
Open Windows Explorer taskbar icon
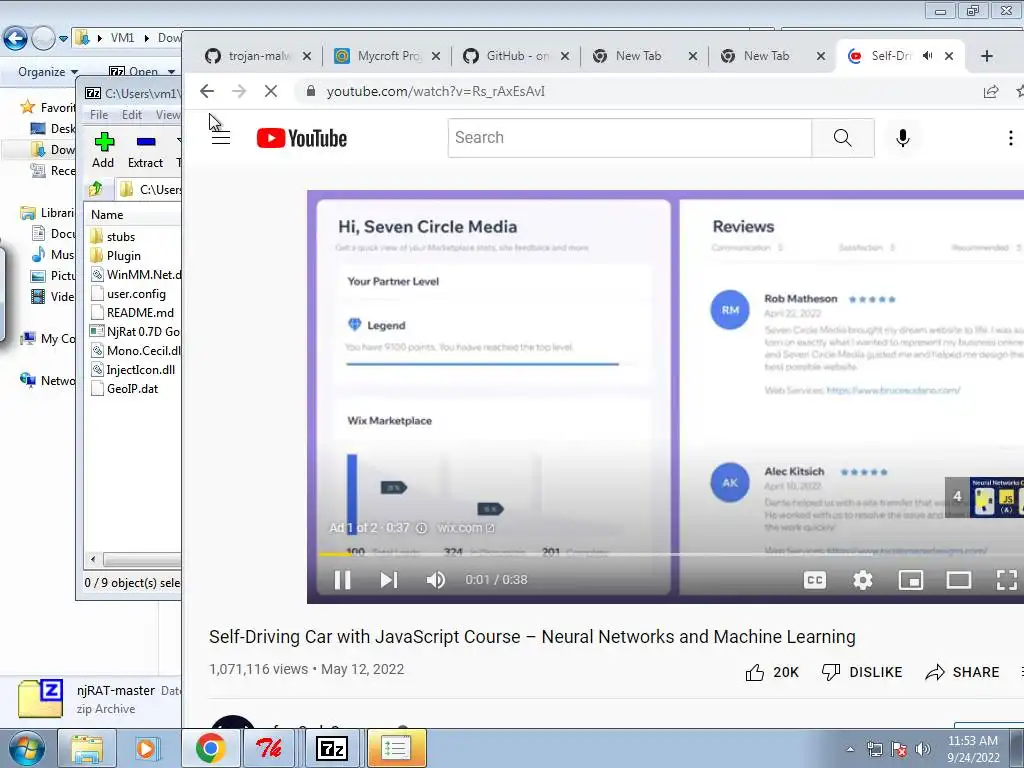tap(87, 748)
